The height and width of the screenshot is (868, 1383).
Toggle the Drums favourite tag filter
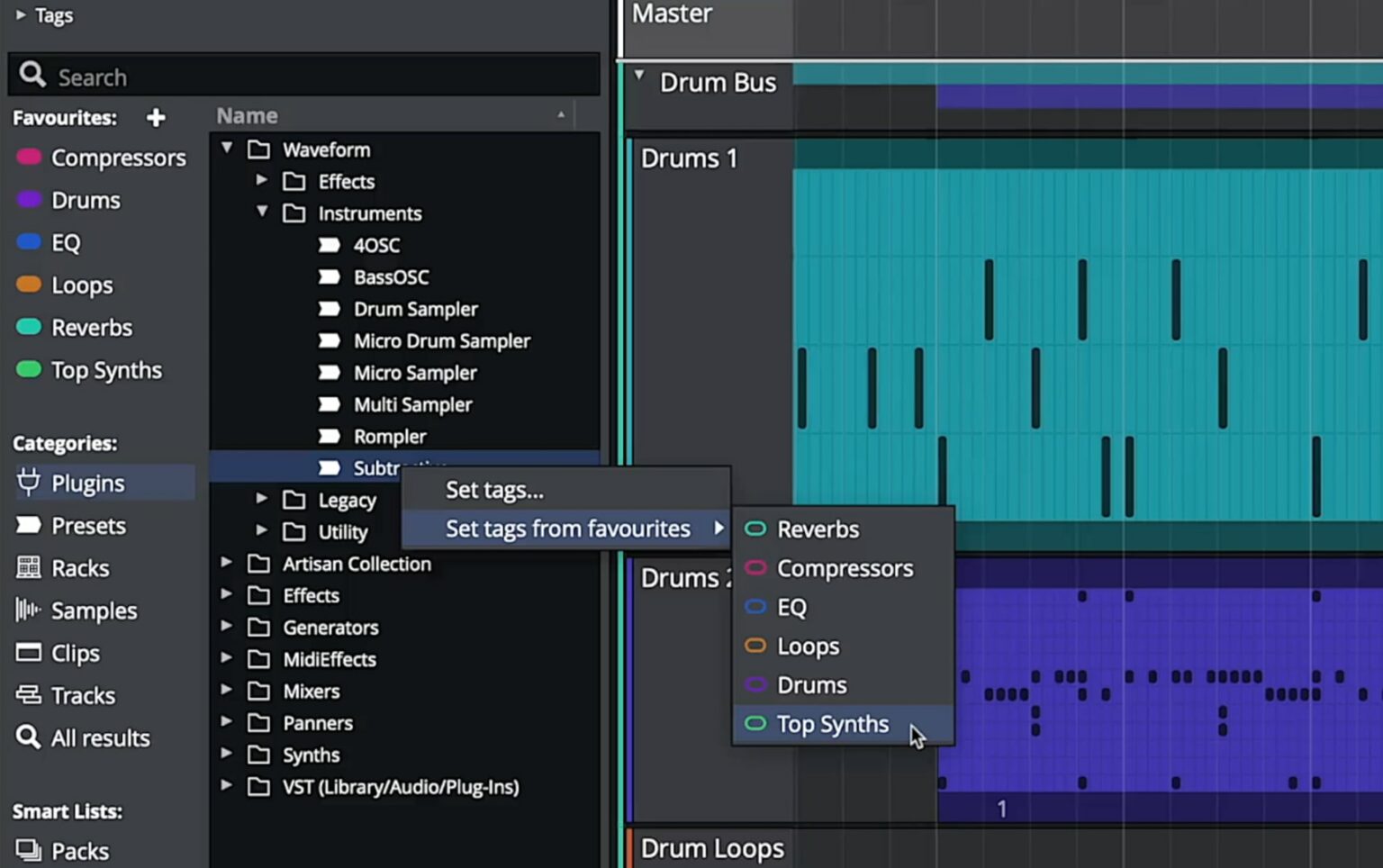click(29, 200)
